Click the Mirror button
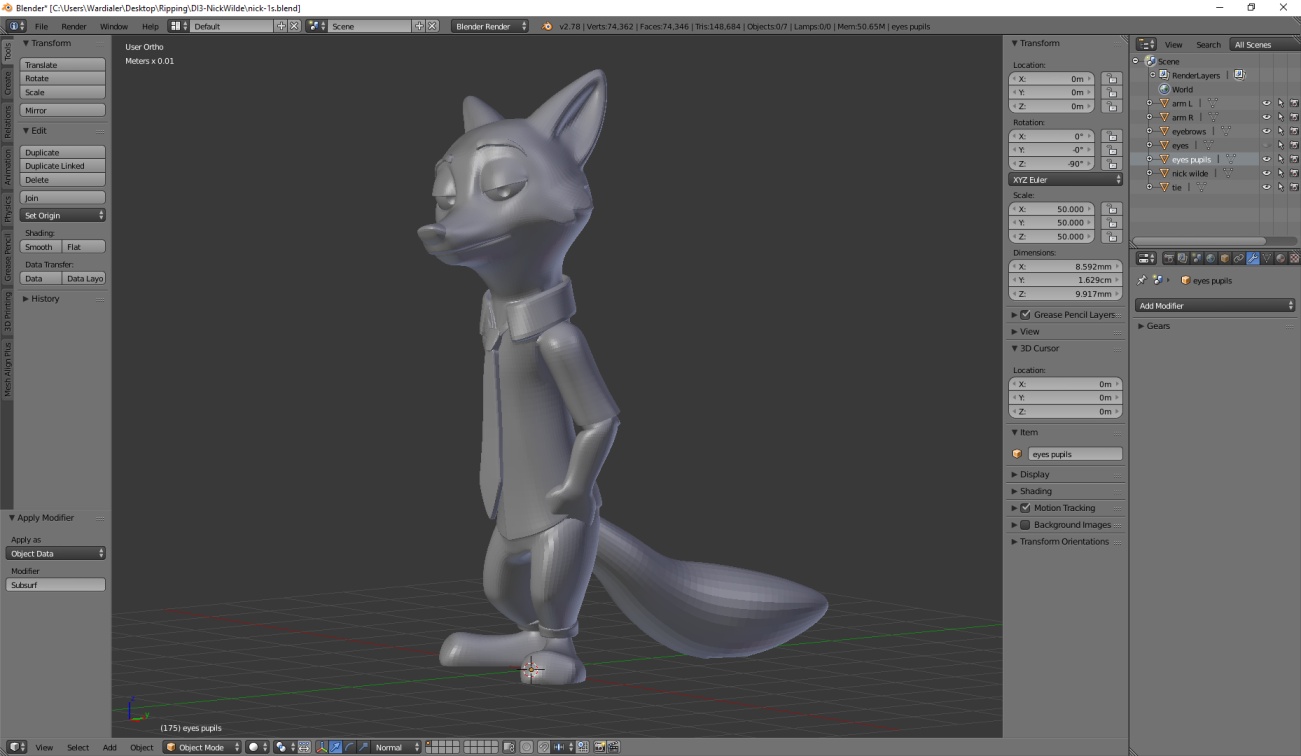Viewport: 1301px width, 756px height. pyautogui.click(x=62, y=110)
